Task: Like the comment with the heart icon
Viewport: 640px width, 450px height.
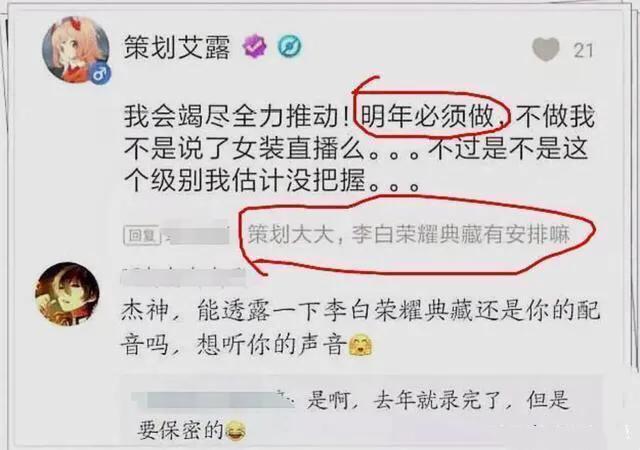Action: (x=546, y=49)
